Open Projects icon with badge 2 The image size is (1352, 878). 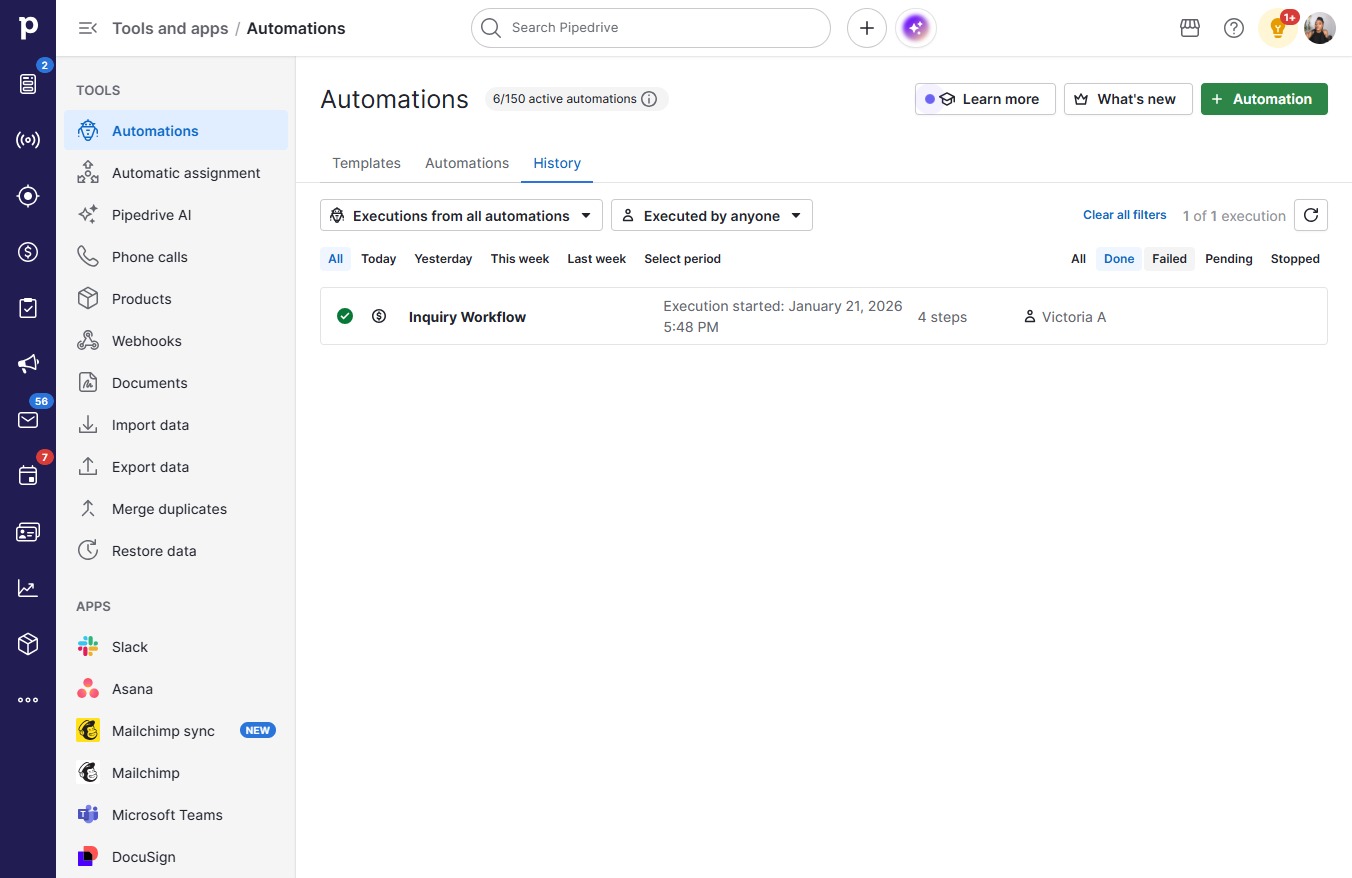(x=28, y=84)
